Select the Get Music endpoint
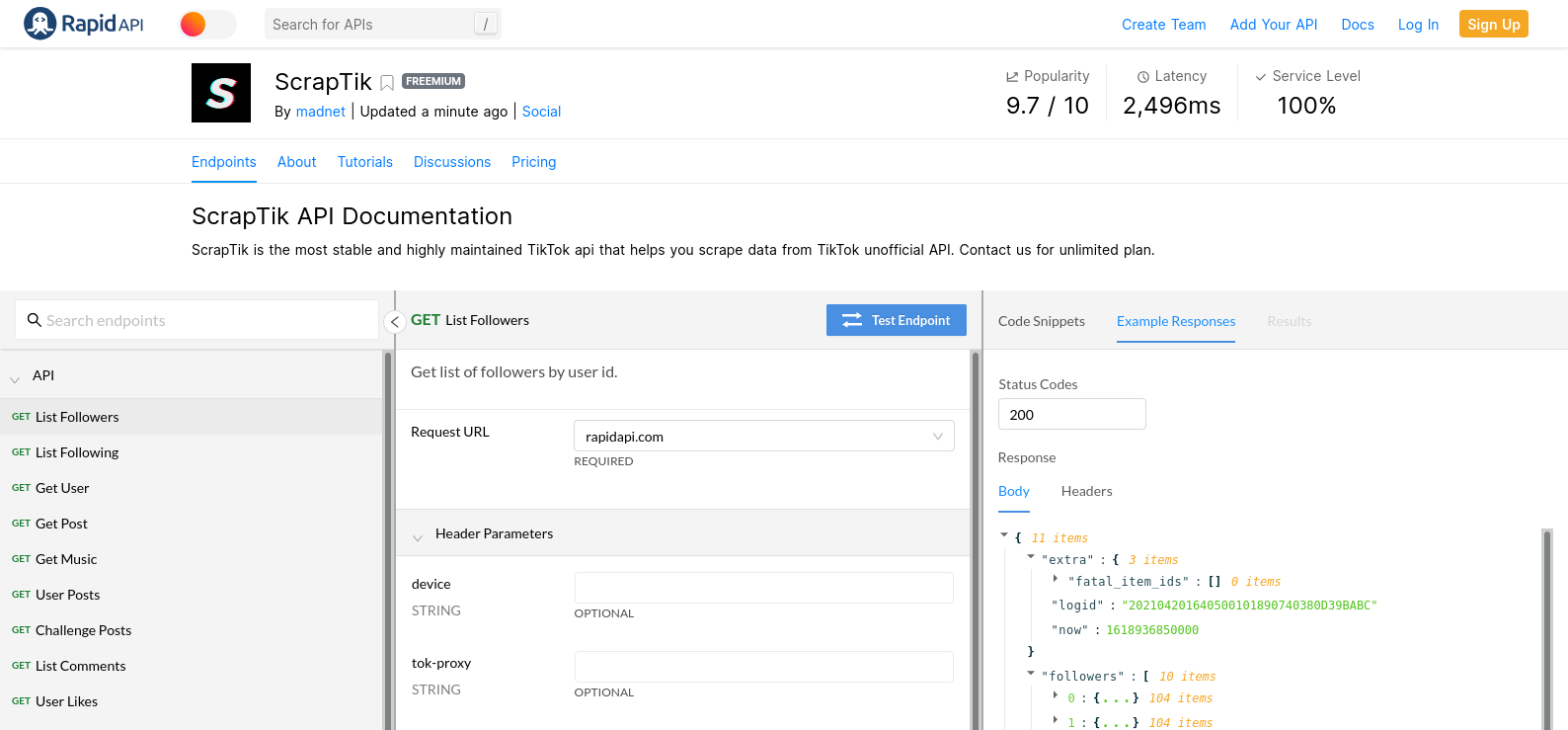The image size is (1568, 730). point(191,559)
